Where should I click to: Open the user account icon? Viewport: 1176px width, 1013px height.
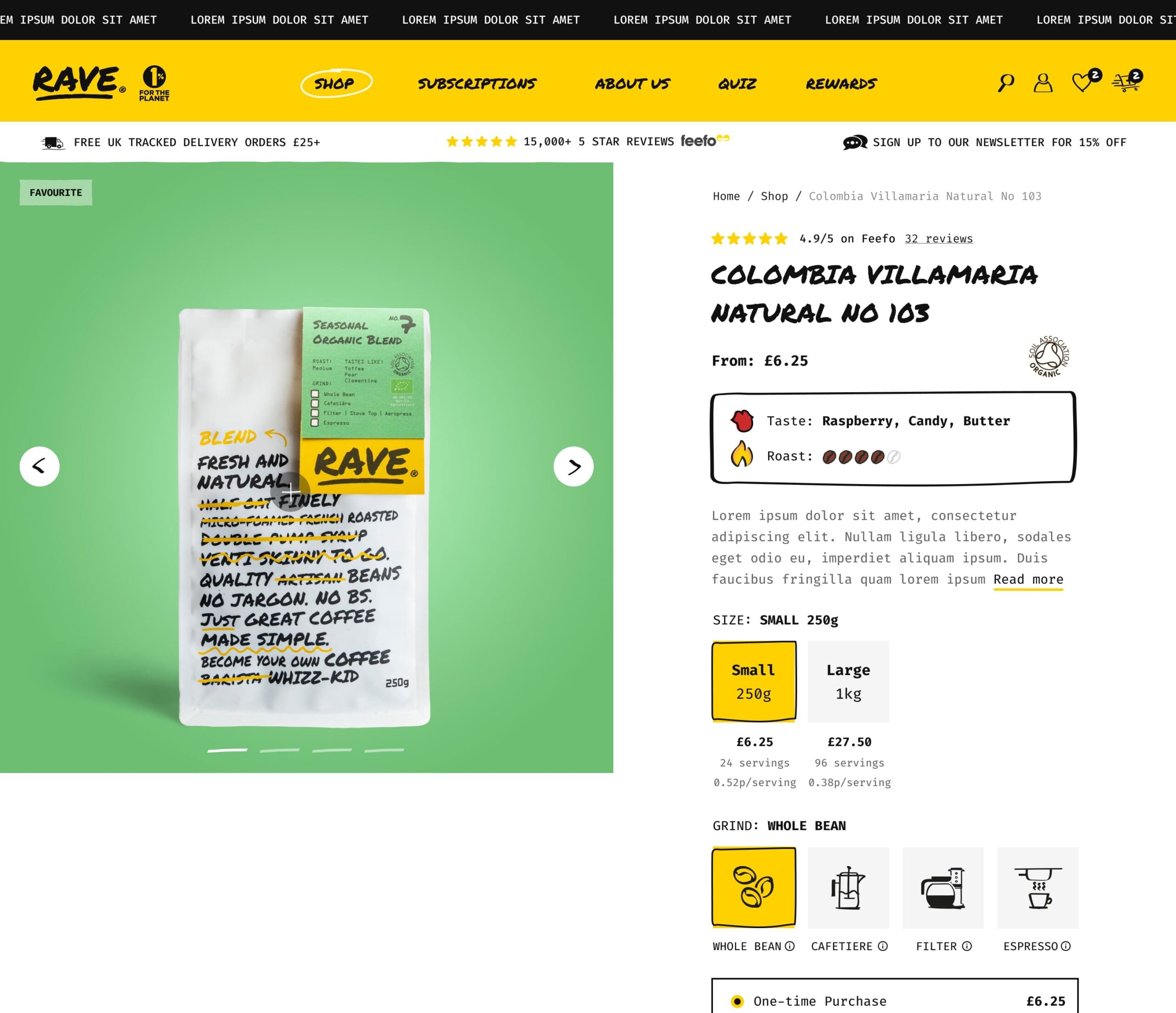click(x=1043, y=83)
